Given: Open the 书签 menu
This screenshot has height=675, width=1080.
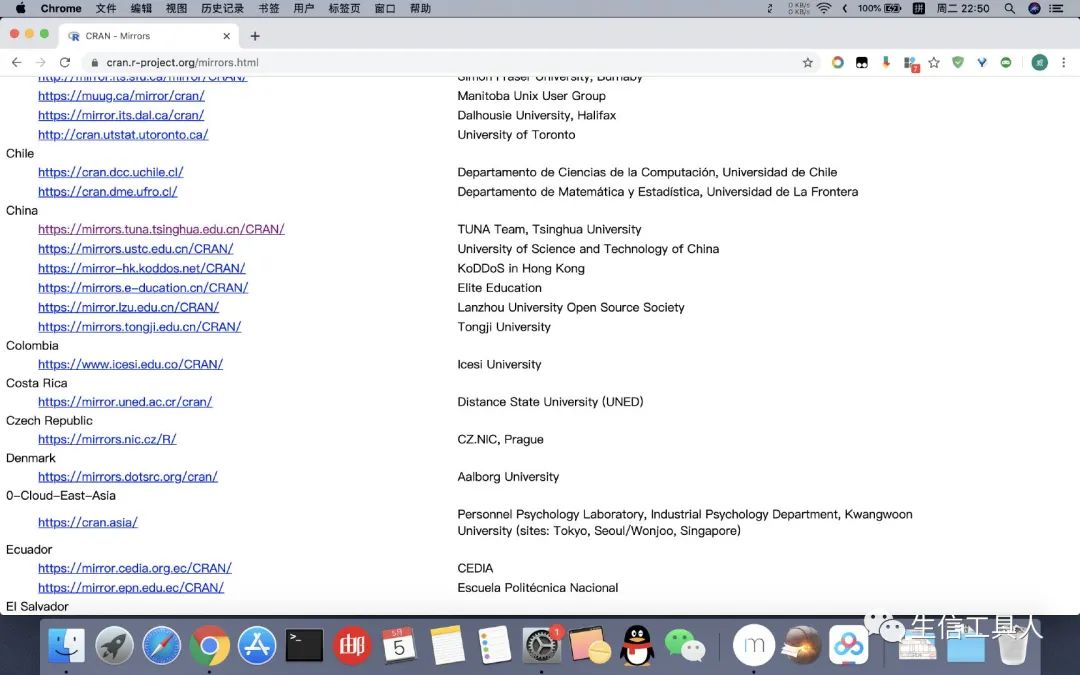Looking at the screenshot, I should 269,8.
